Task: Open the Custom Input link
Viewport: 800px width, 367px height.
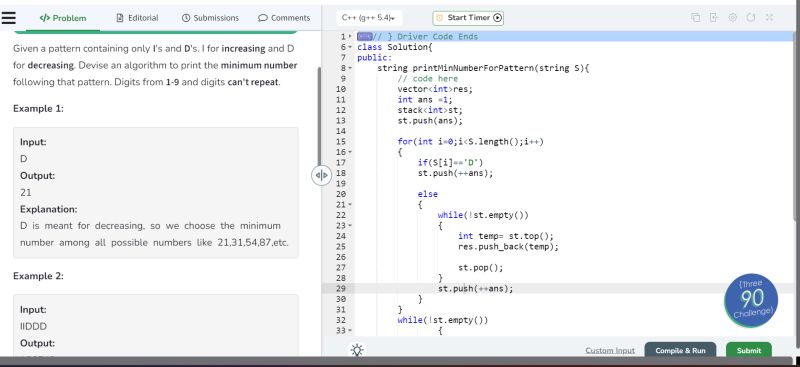Action: point(610,351)
